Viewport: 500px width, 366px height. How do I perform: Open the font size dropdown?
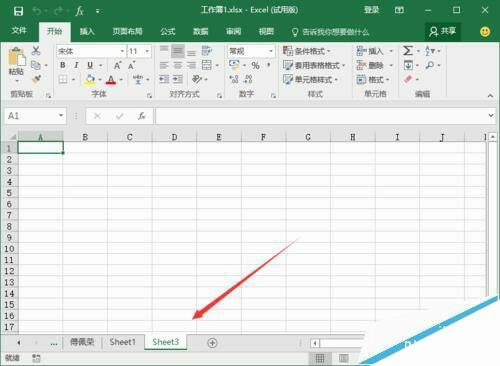point(147,51)
